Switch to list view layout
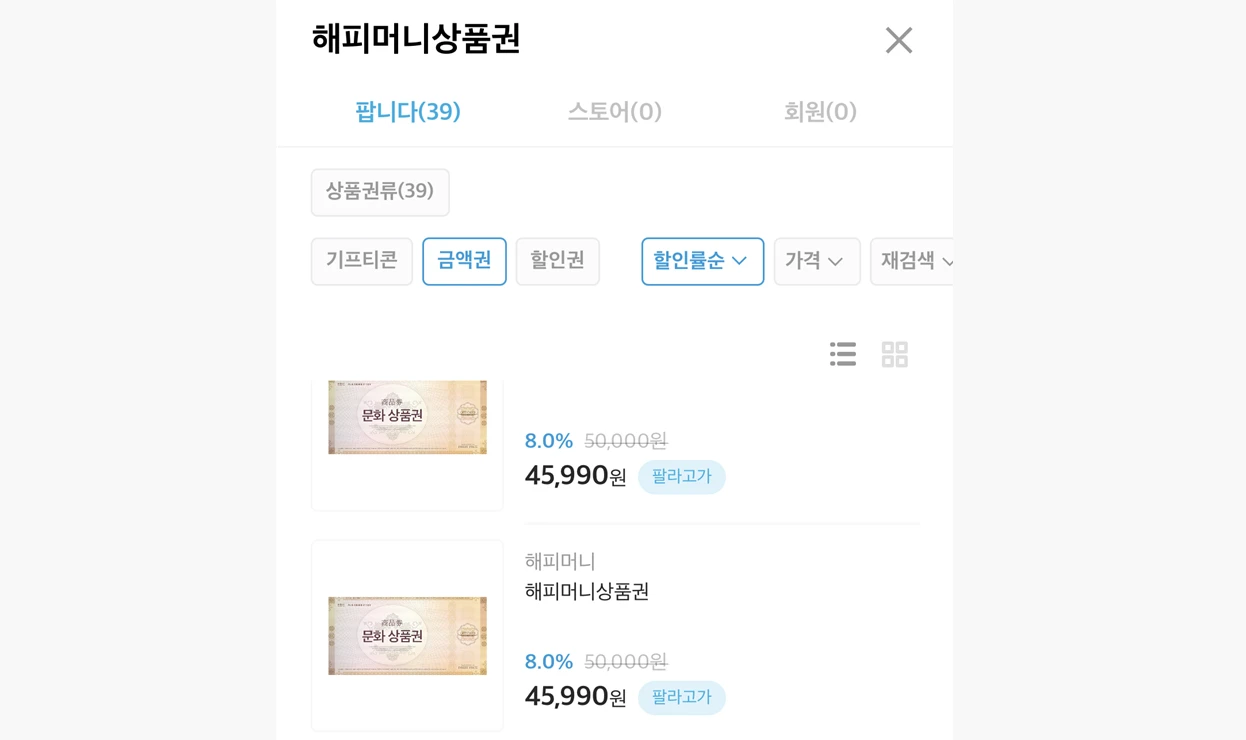This screenshot has width=1246, height=740. click(843, 353)
